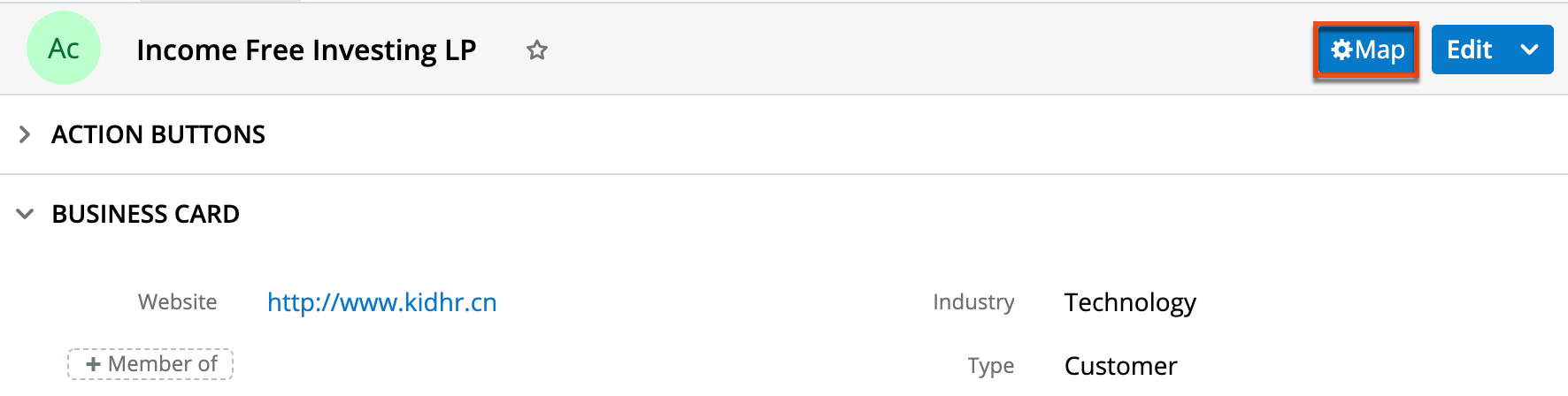Open the http://www.kidhr.cn website link
The width and height of the screenshot is (1568, 396).
click(x=381, y=302)
